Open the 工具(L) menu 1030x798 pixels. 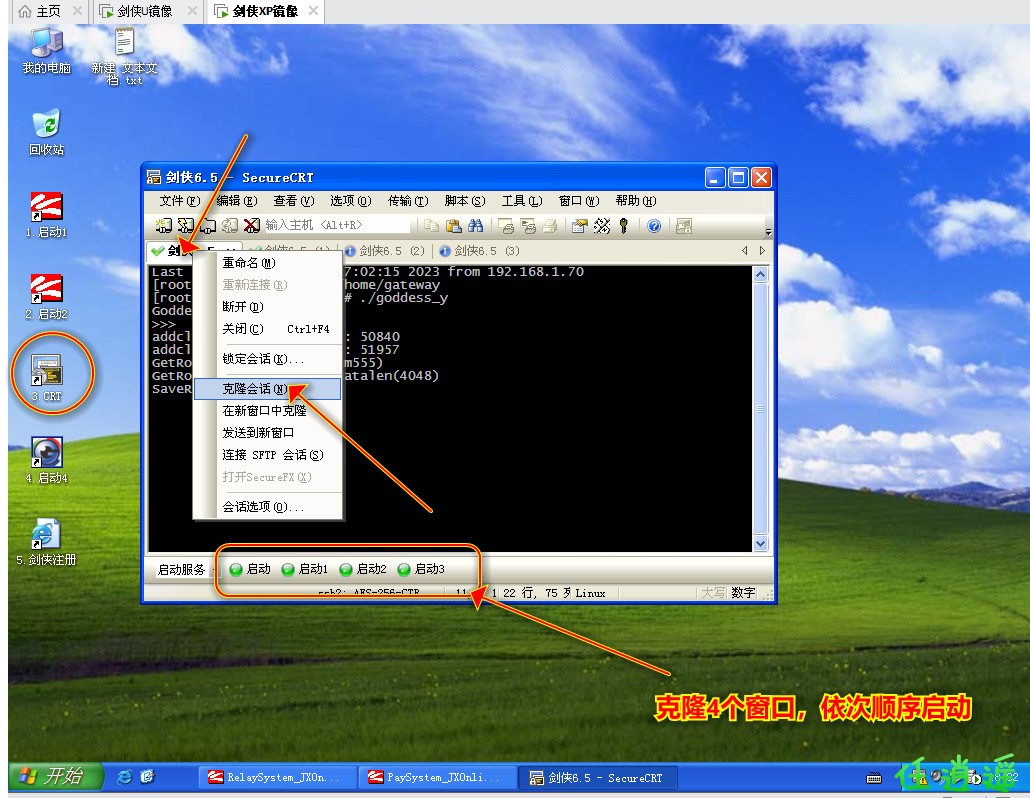click(x=522, y=201)
